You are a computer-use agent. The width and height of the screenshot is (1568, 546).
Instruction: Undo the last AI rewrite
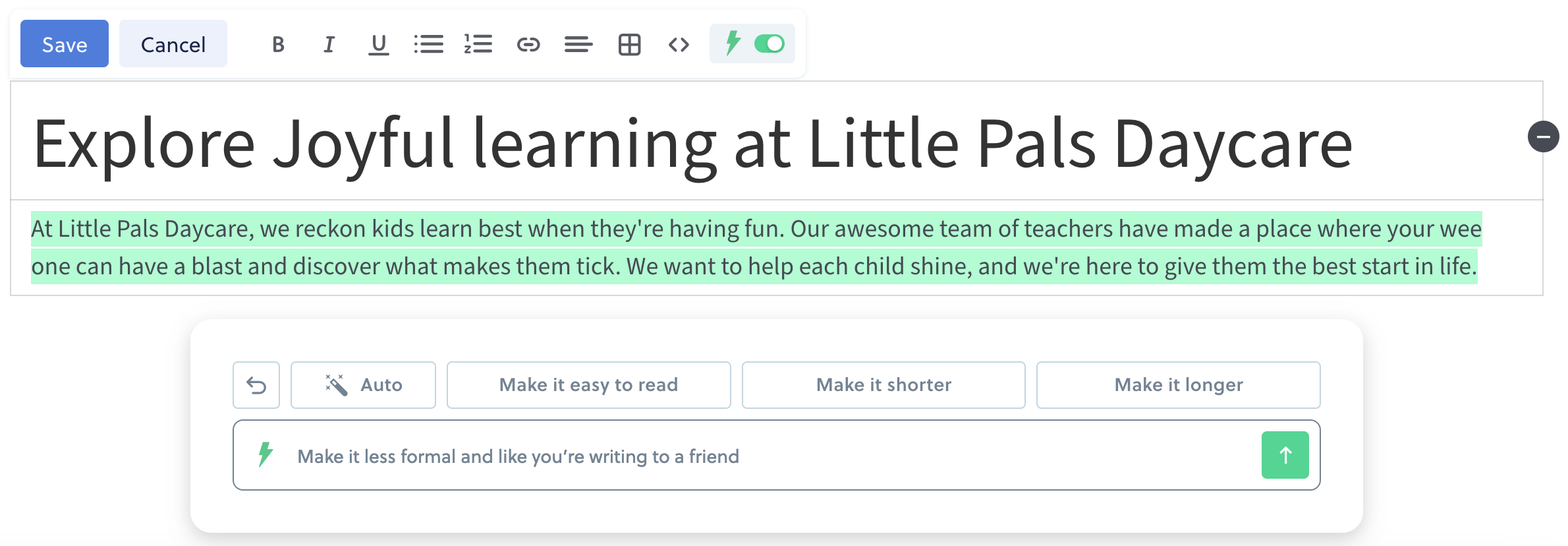256,385
